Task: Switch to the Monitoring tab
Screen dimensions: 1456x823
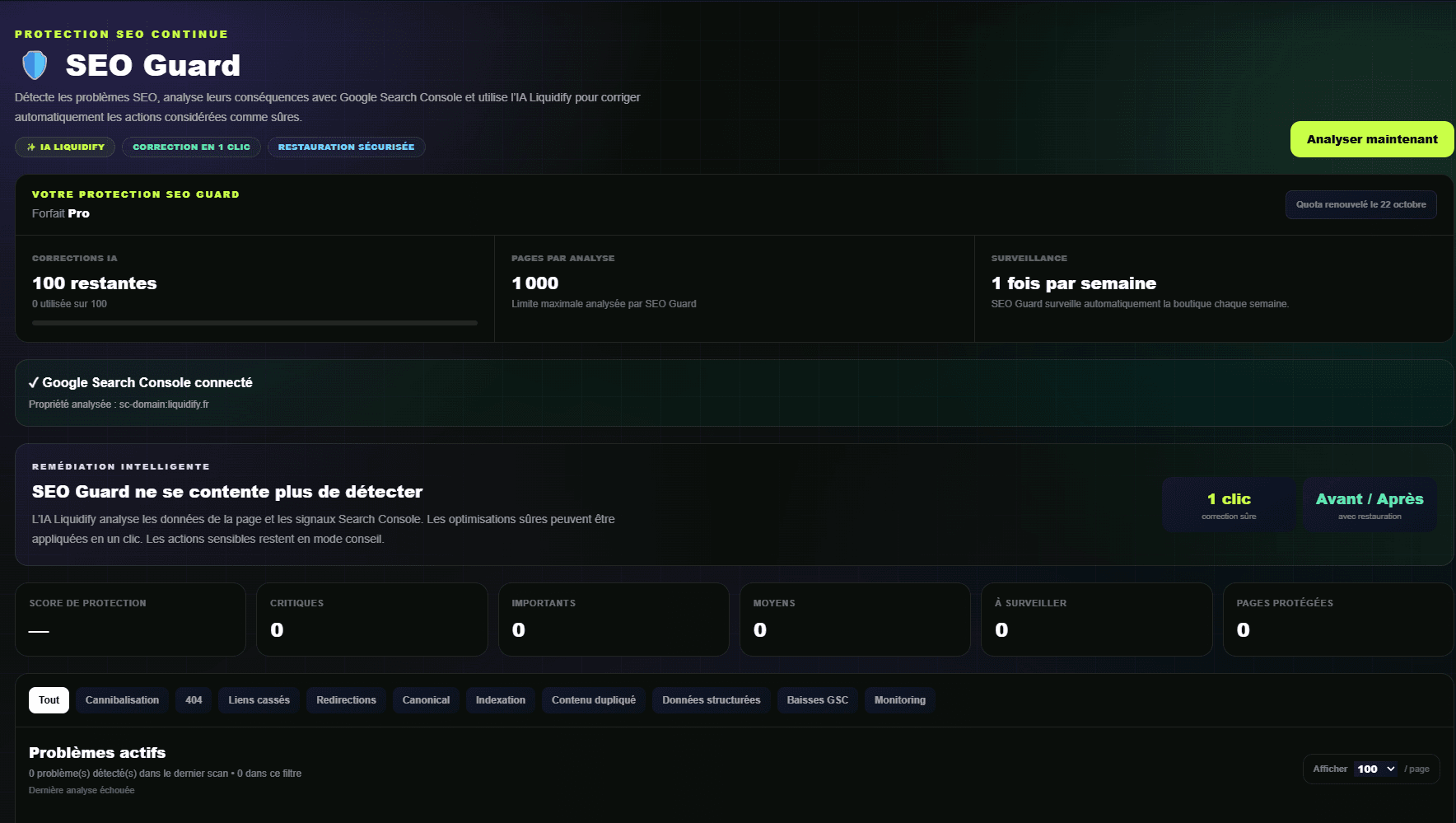Action: tap(899, 700)
